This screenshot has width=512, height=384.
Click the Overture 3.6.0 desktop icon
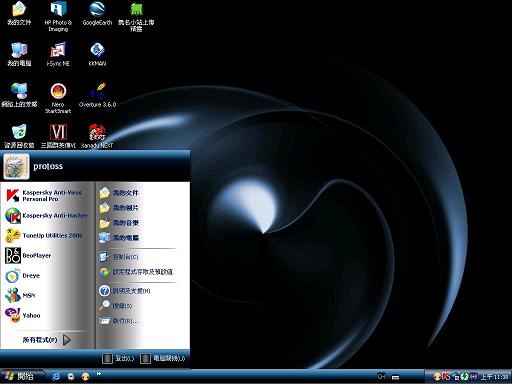97,95
